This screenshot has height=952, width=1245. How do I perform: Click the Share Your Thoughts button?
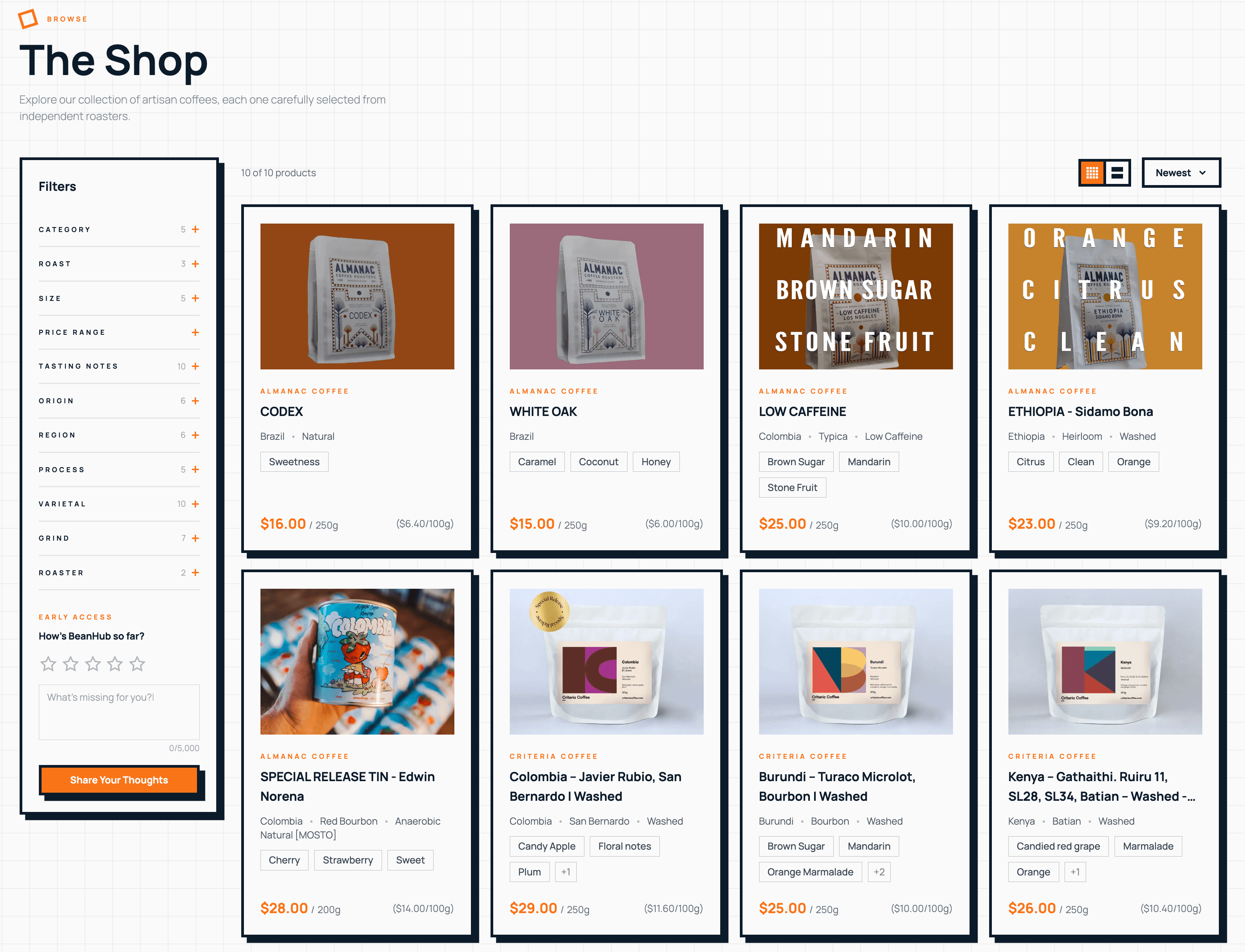pyautogui.click(x=118, y=780)
